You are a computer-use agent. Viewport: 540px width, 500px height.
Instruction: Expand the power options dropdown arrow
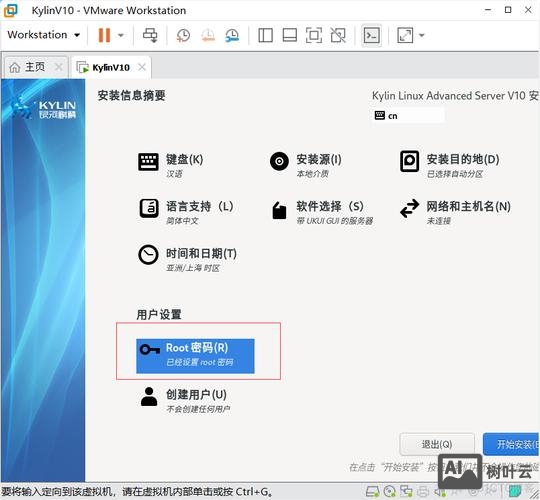point(121,35)
